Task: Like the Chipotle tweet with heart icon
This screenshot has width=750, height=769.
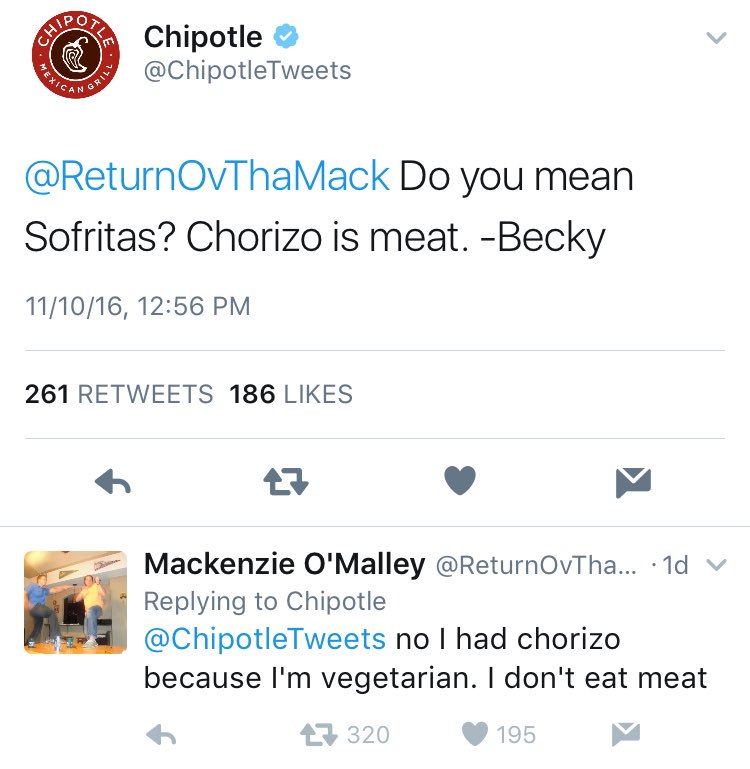Action: pyautogui.click(x=459, y=482)
